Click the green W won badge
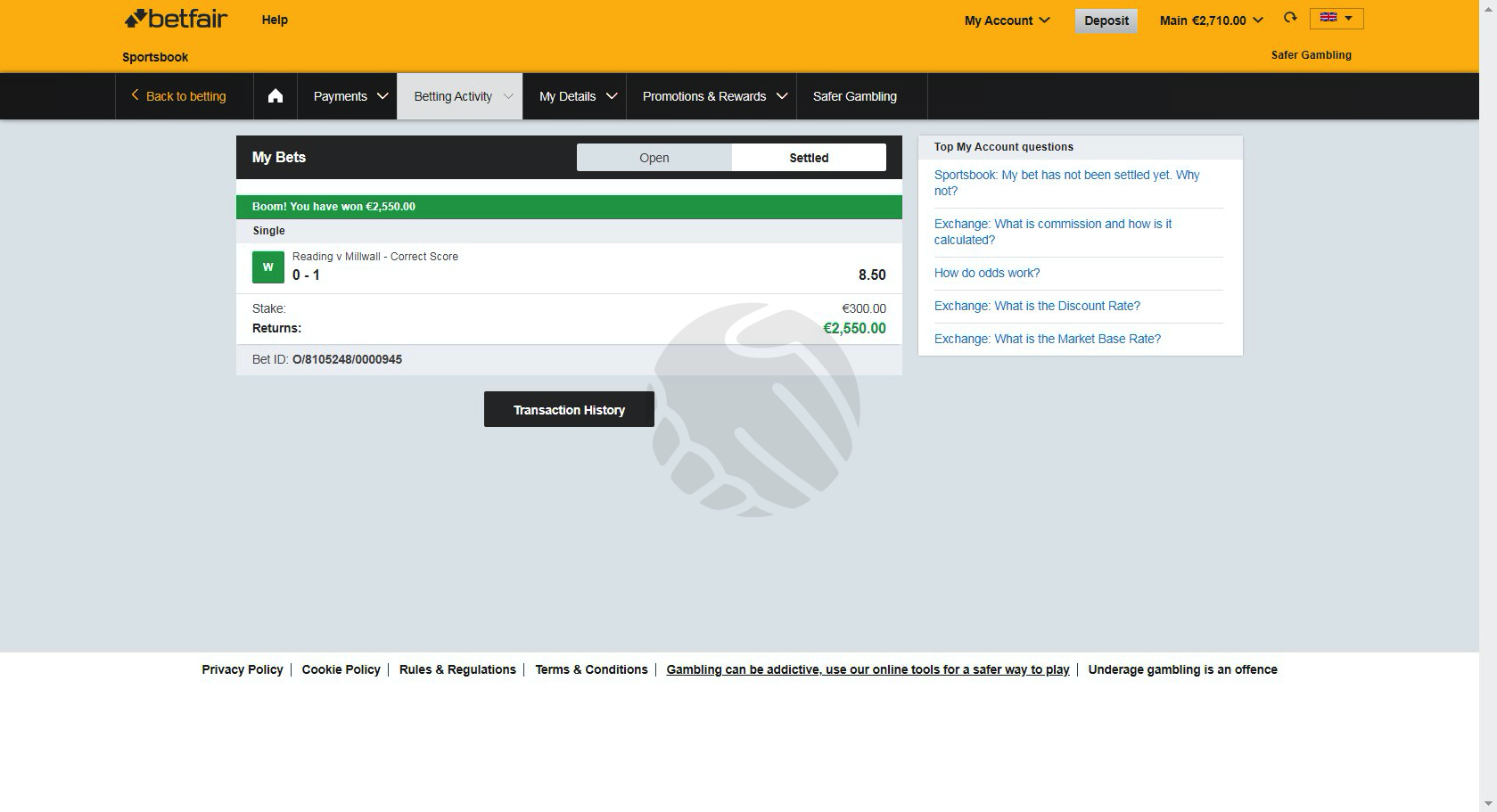Screen dimensions: 1497x812 point(267,267)
